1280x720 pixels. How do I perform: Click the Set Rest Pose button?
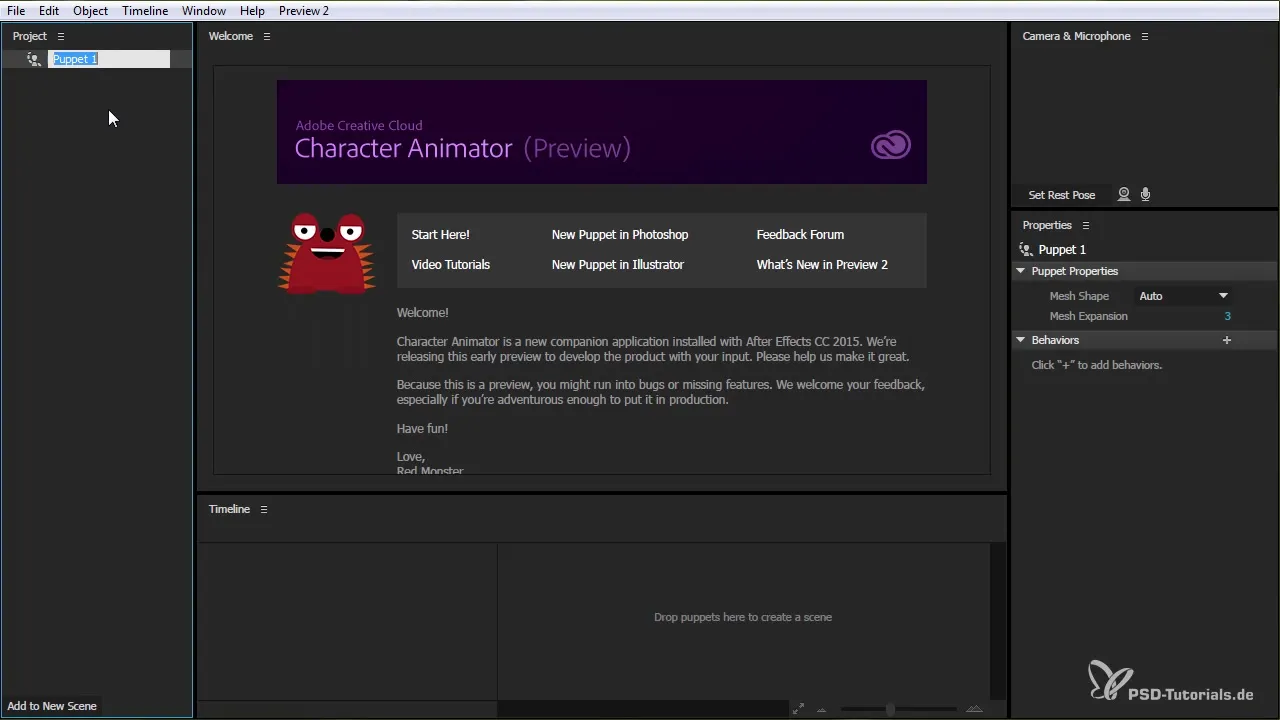coord(1062,195)
